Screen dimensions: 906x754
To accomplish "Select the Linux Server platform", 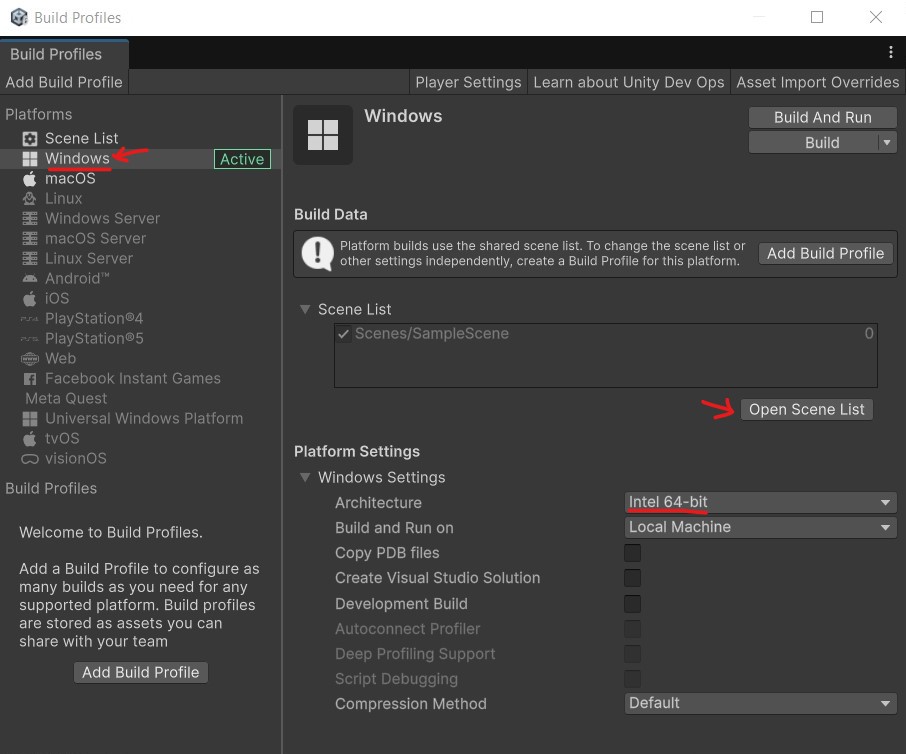I will 140,258.
